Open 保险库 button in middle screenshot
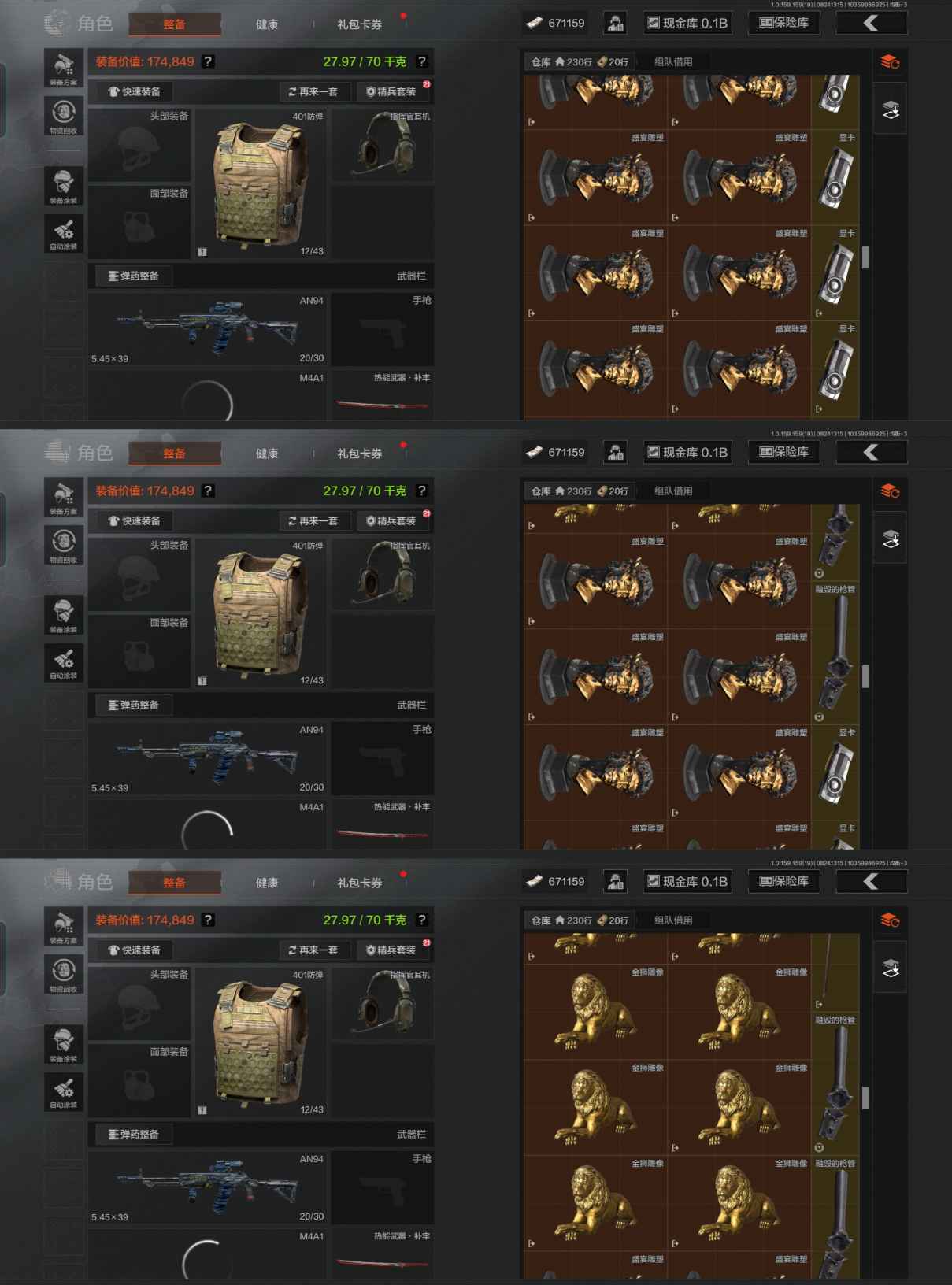The height and width of the screenshot is (1285, 952). 783,452
